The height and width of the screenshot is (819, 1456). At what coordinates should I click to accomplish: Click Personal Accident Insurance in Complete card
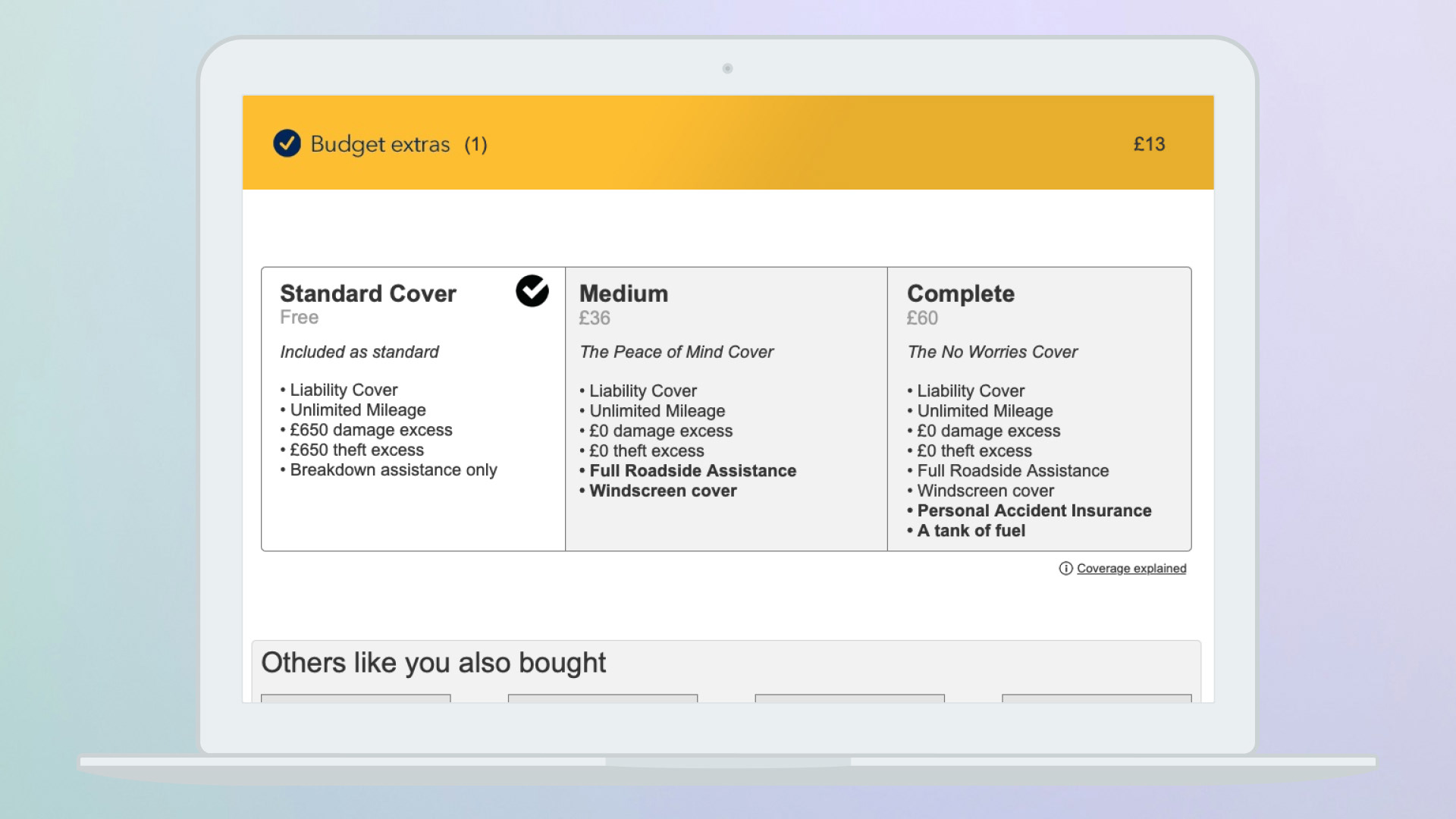click(1034, 510)
